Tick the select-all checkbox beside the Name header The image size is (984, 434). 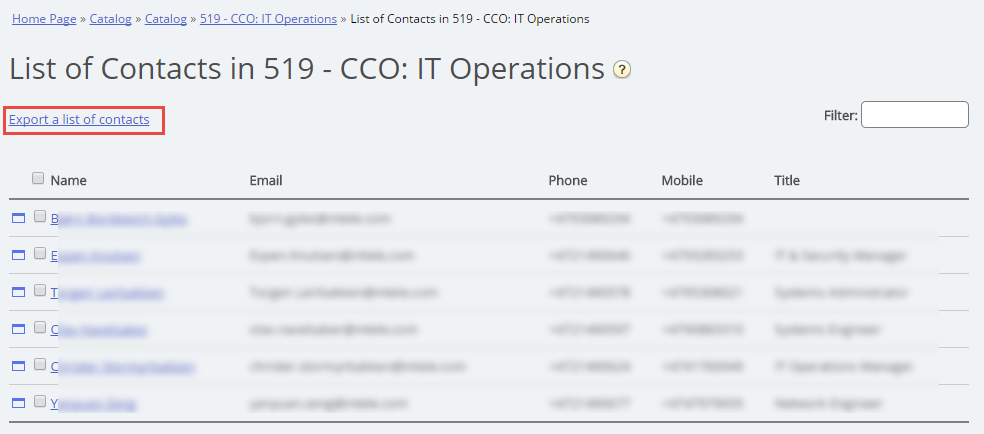click(x=38, y=178)
